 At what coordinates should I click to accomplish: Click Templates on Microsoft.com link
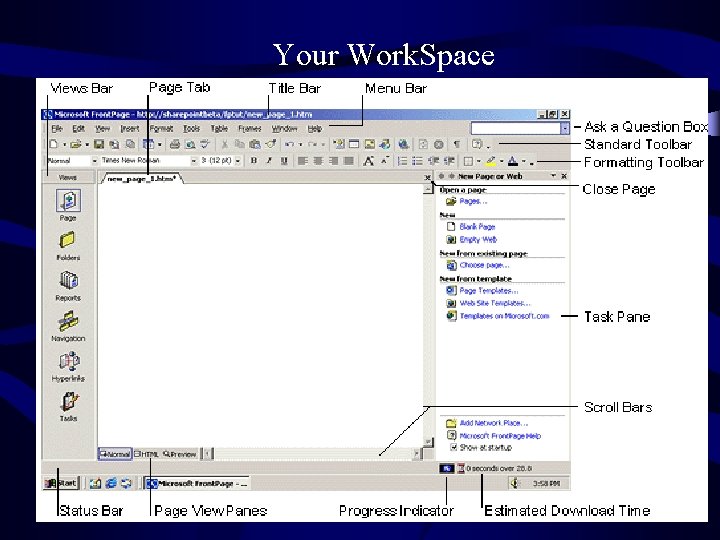coord(504,316)
